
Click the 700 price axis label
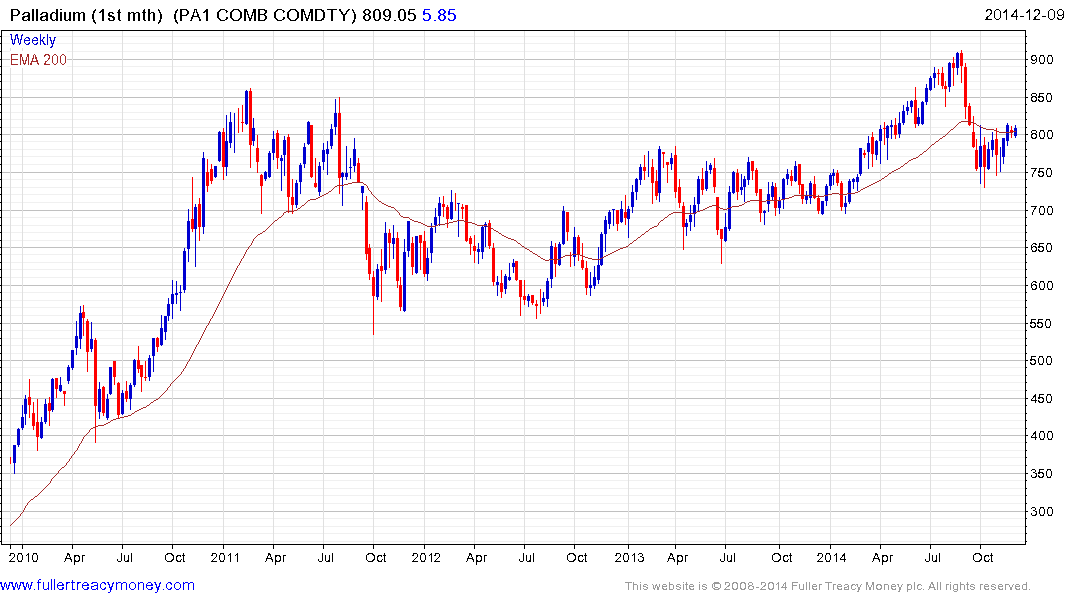click(1042, 211)
